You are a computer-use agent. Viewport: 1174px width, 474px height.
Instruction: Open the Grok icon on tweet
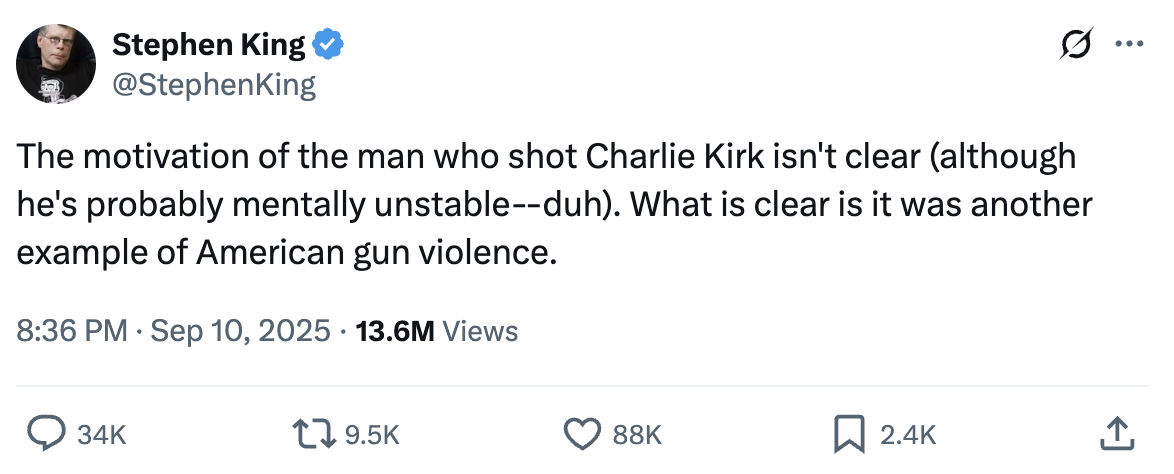1079,47
